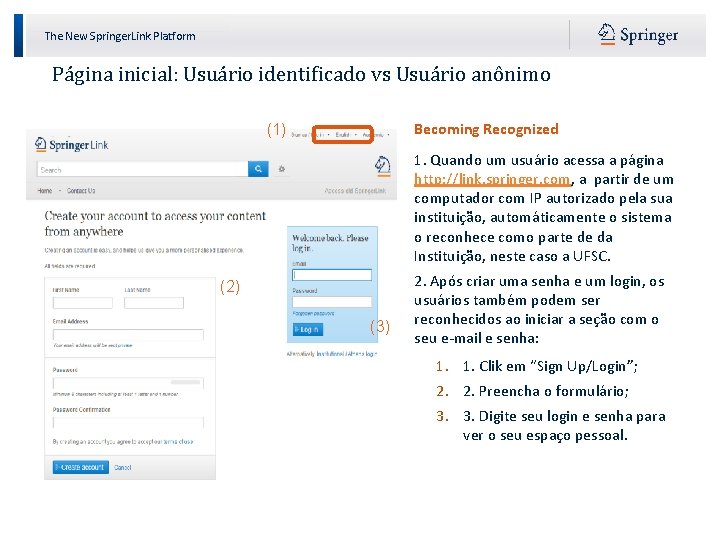Open the terms of use link
The height and width of the screenshot is (540, 720).
point(178,442)
